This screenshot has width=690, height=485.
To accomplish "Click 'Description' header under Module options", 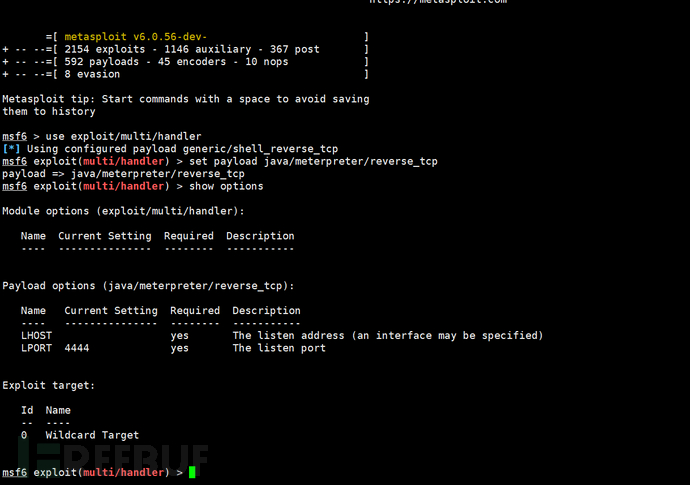I will [260, 236].
